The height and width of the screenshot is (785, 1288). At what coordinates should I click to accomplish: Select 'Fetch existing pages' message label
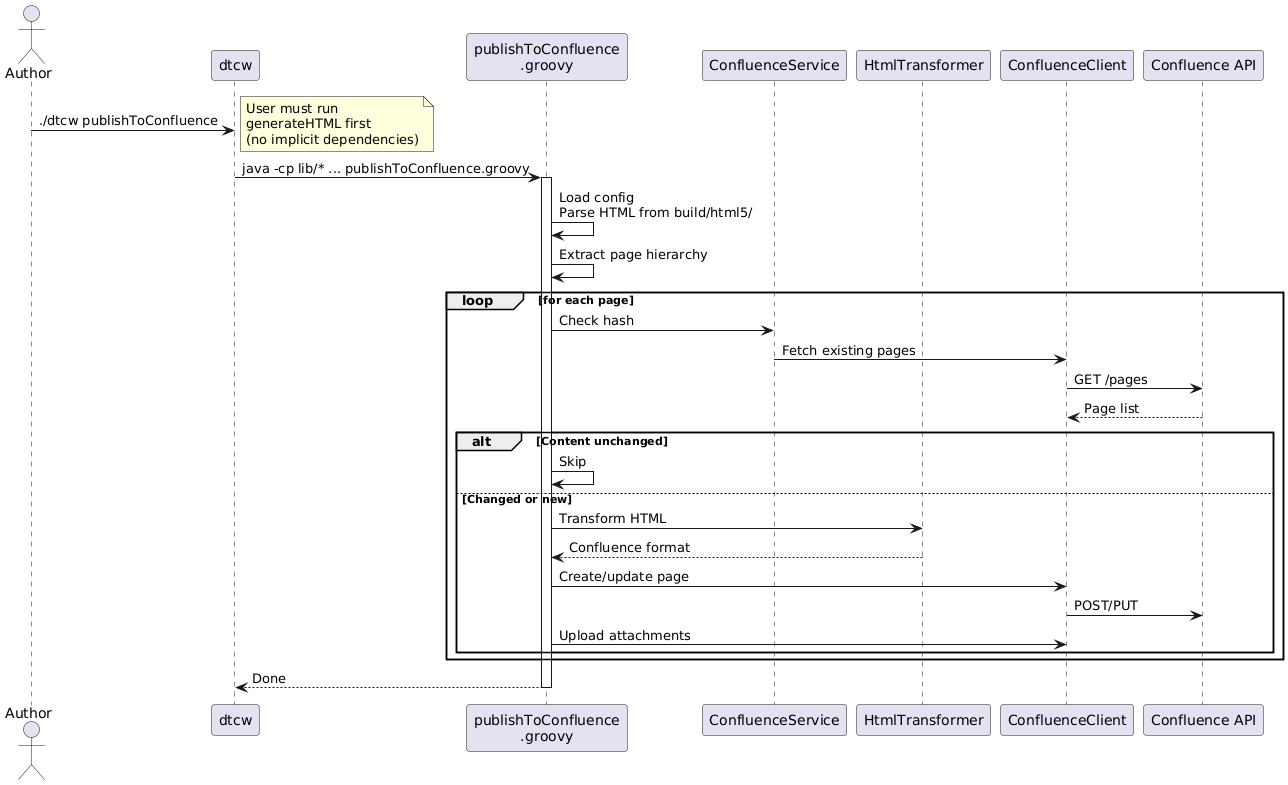click(x=848, y=350)
